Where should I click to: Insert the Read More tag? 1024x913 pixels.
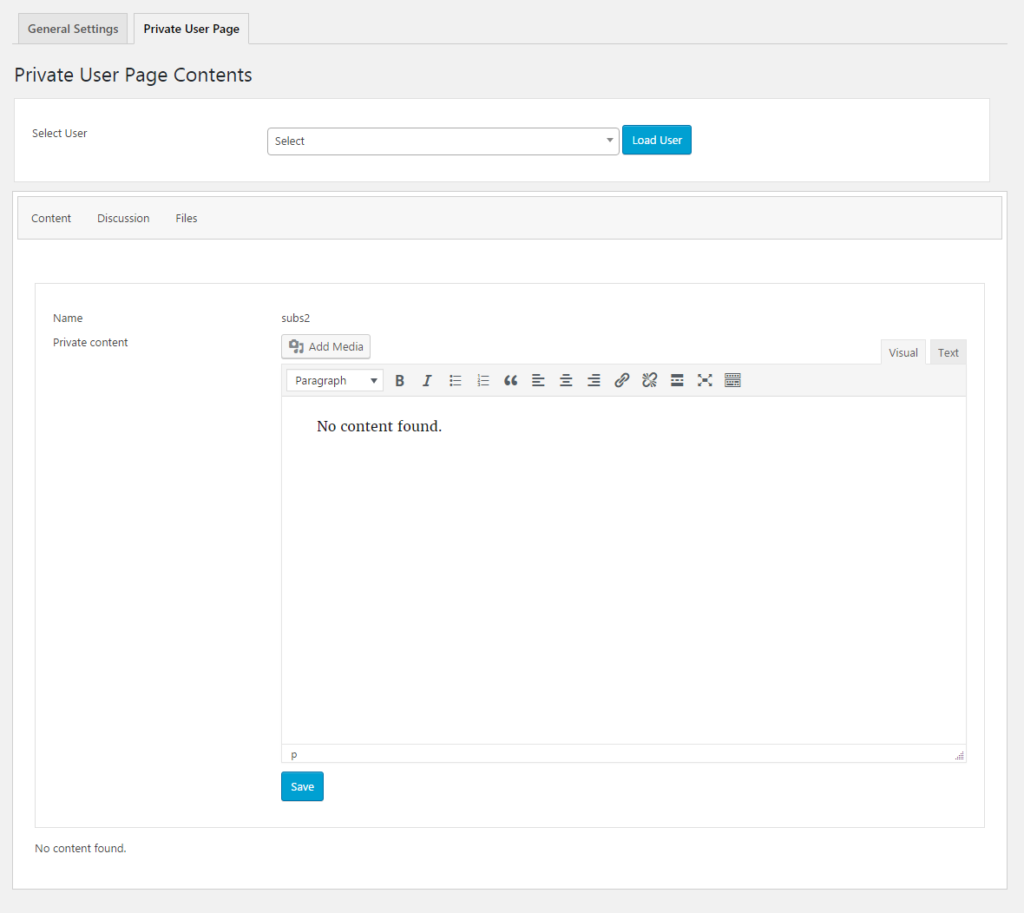677,380
